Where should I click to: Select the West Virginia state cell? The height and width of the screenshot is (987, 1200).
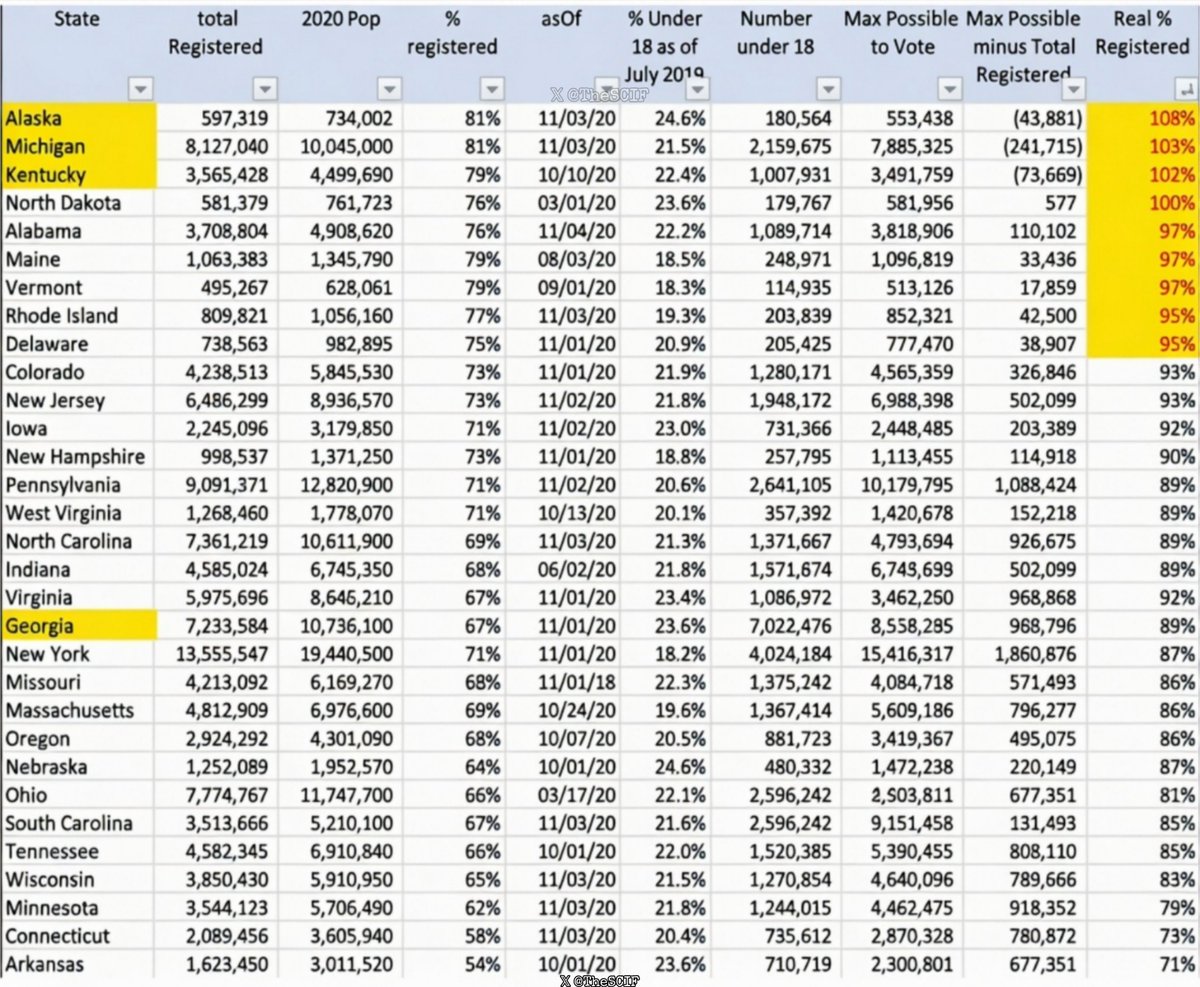coord(78,513)
